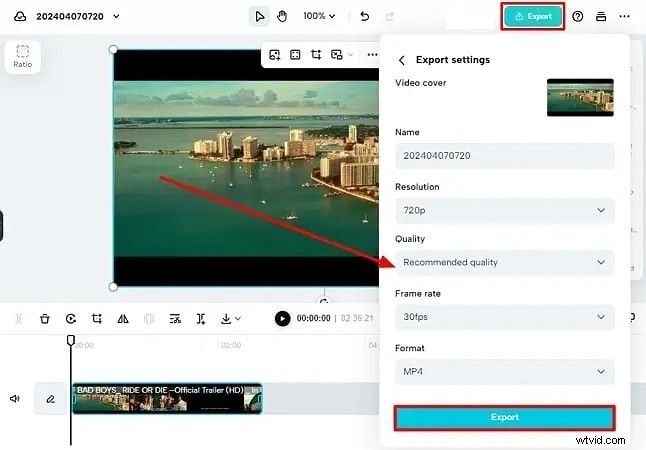Open the layout panel icon
646x450 pixels.
tap(601, 16)
